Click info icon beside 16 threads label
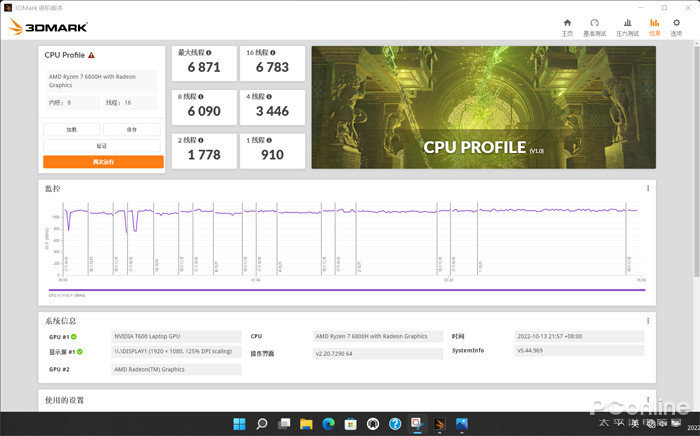Viewport: 700px width, 436px height. (x=273, y=53)
